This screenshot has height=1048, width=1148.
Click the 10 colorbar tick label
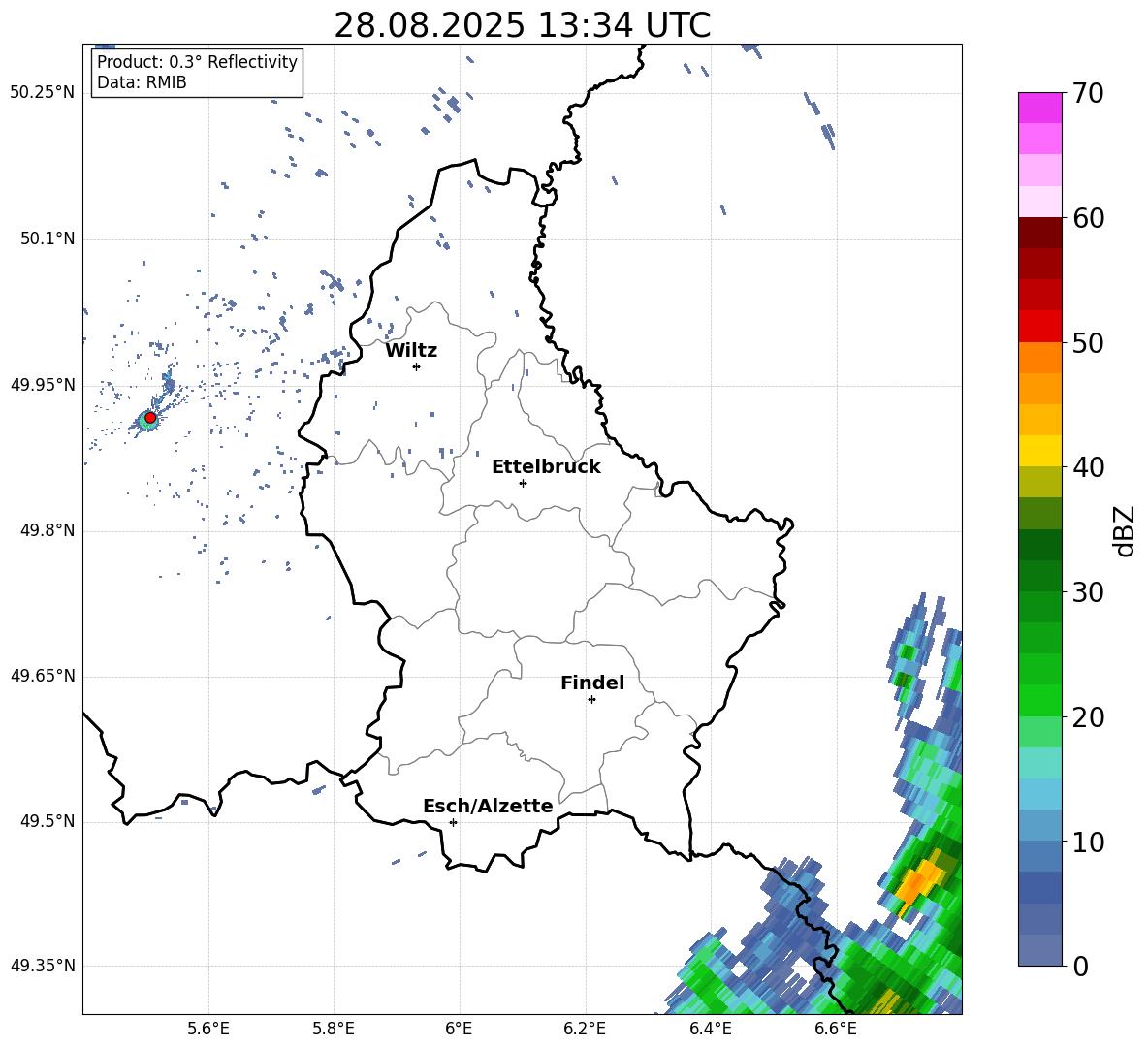tap(1088, 842)
